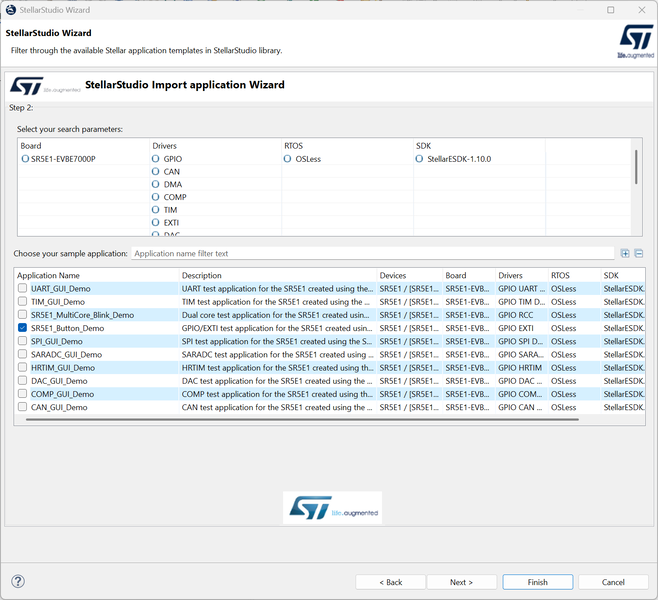Check the COMP_GUI_Demo checkbox

23,394
